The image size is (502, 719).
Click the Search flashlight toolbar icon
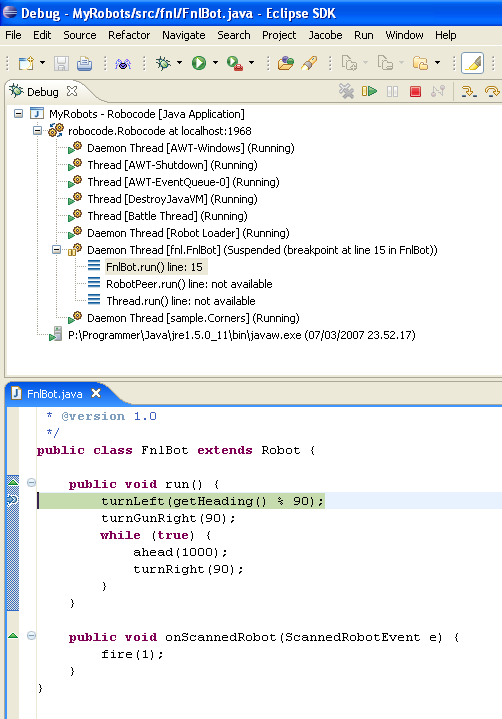click(x=309, y=63)
